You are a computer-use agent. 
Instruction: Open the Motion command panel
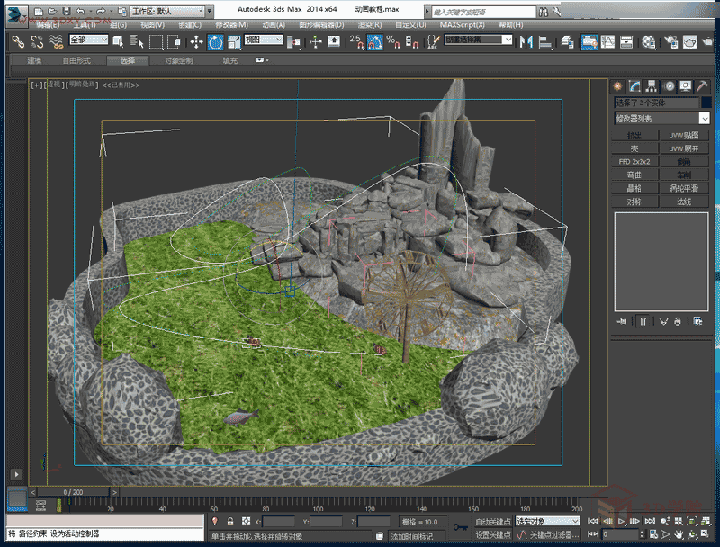[x=669, y=86]
